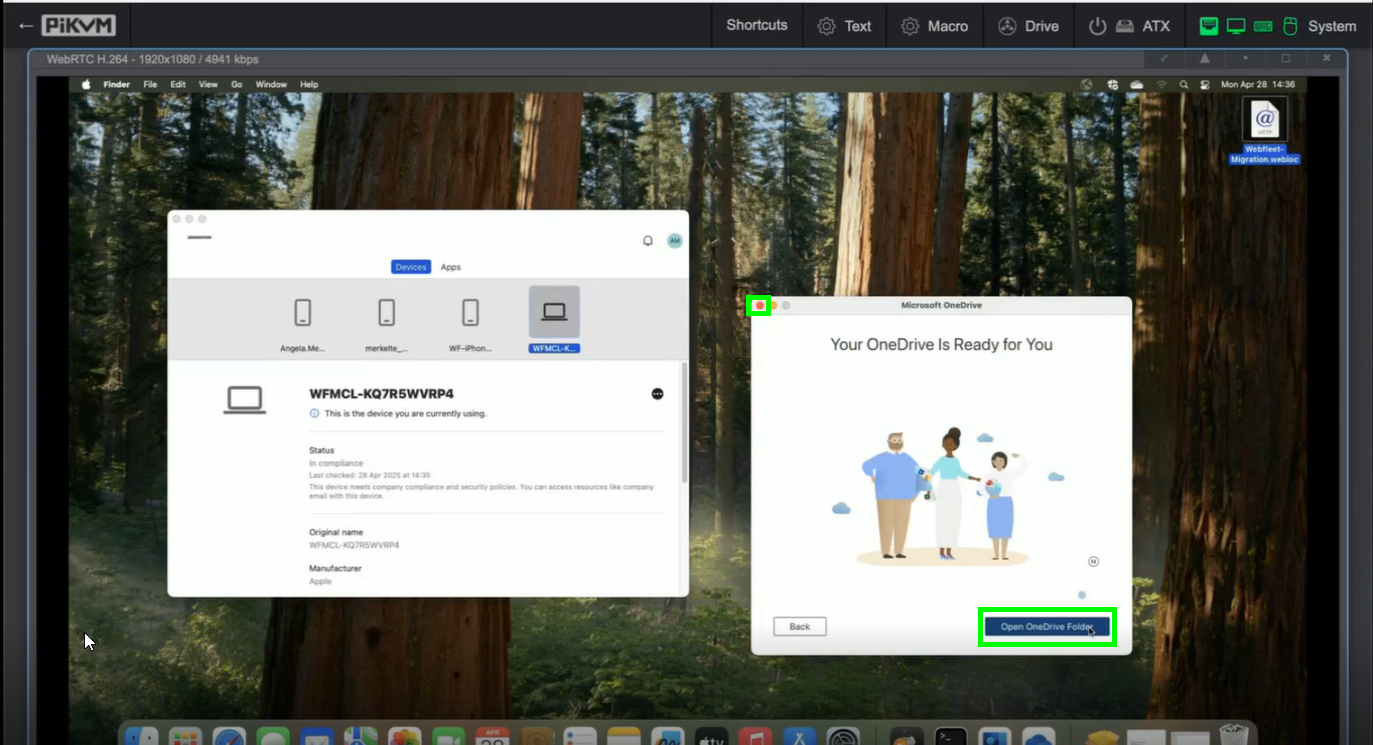Open the Help menu
The width and height of the screenshot is (1373, 745).
click(310, 85)
